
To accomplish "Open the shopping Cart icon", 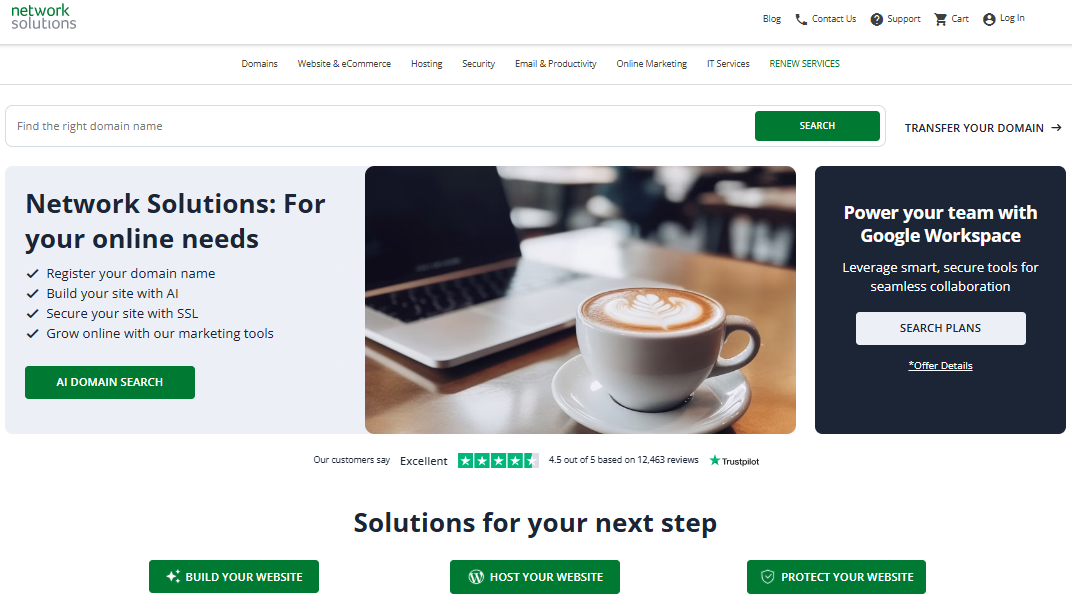I will click(941, 19).
